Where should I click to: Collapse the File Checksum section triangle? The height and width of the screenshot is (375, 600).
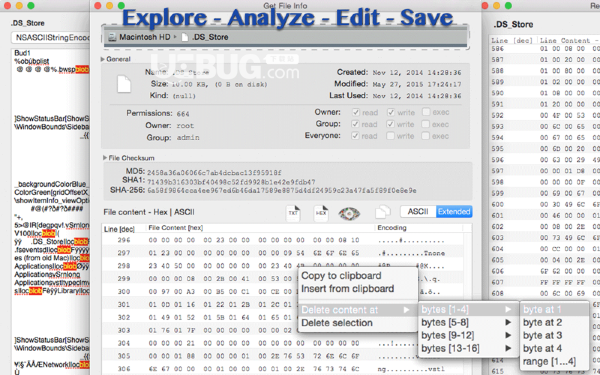104,158
